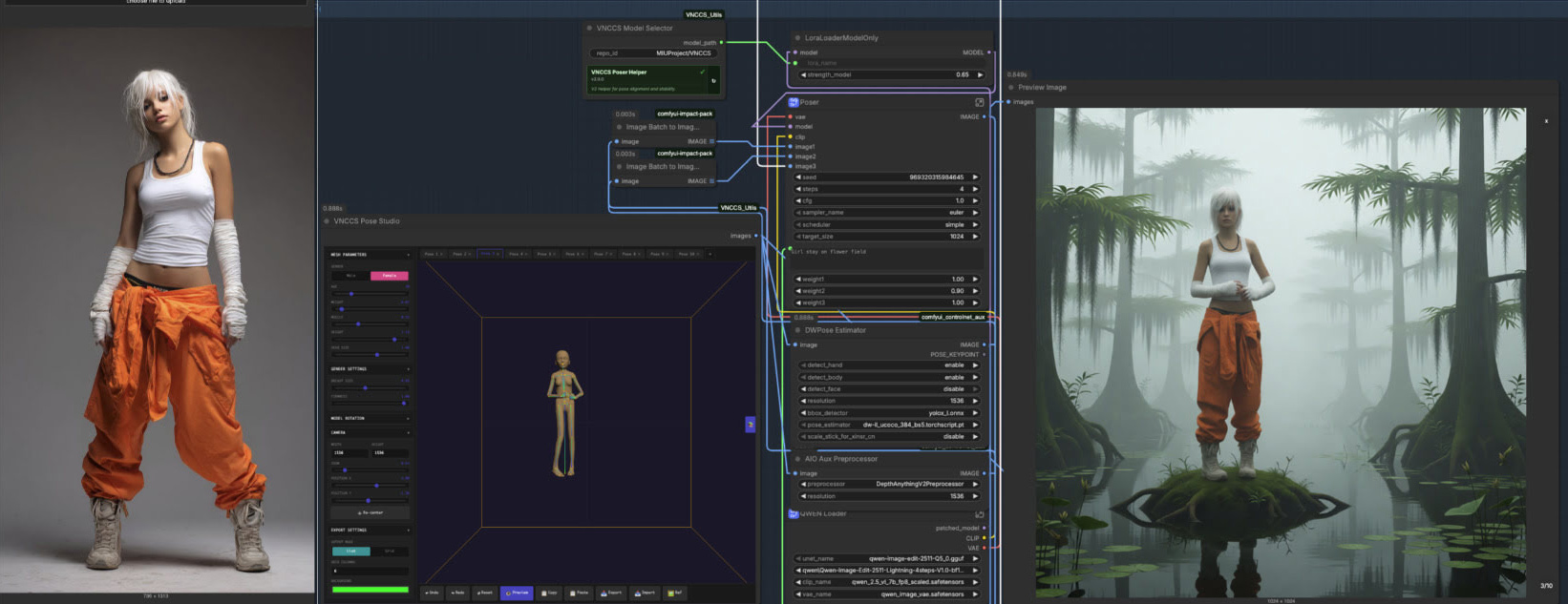Click the green background color swatch
Viewport: 1568px width, 604px height.
[x=370, y=590]
